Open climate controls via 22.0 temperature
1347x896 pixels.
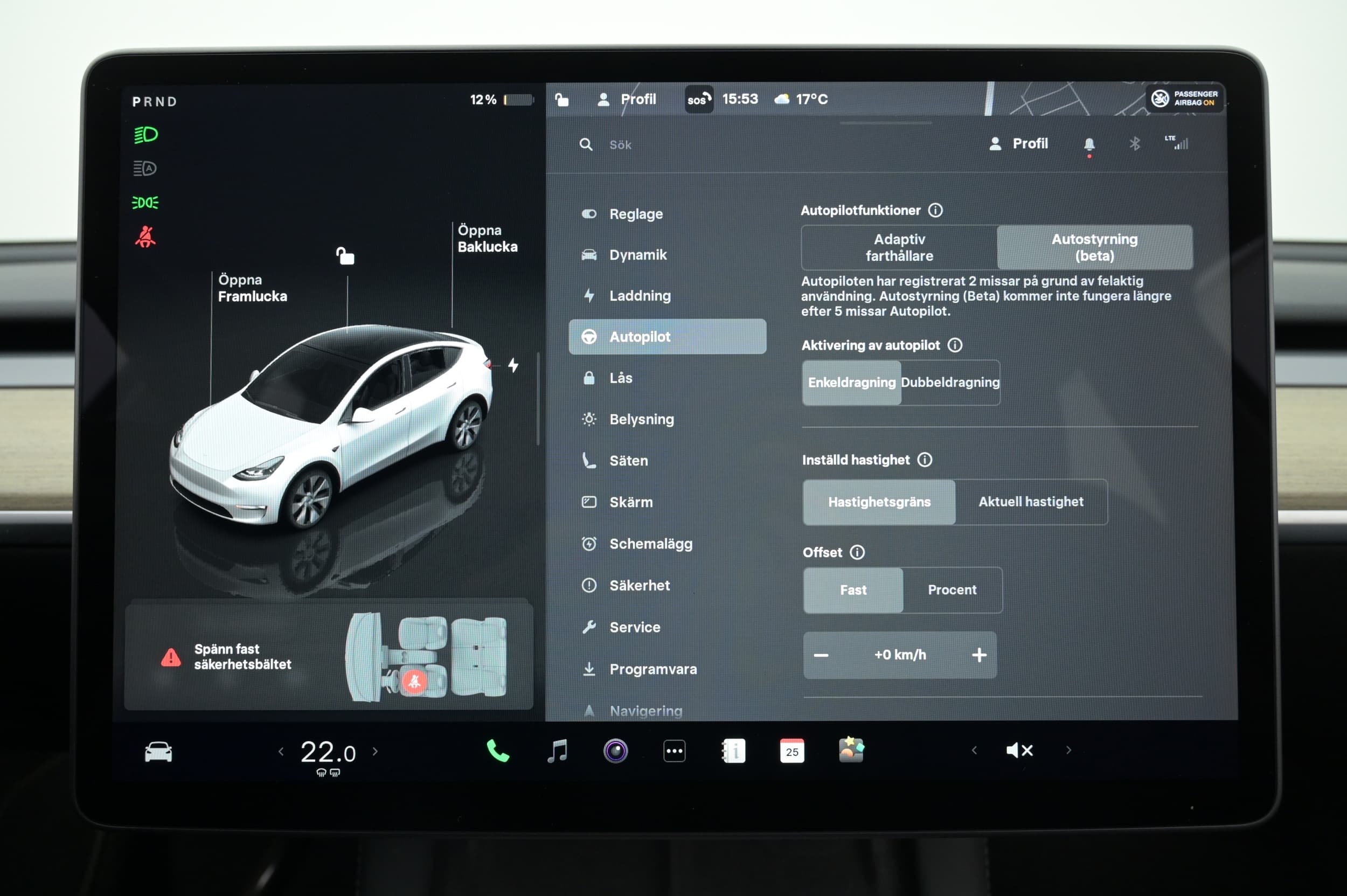pyautogui.click(x=328, y=753)
